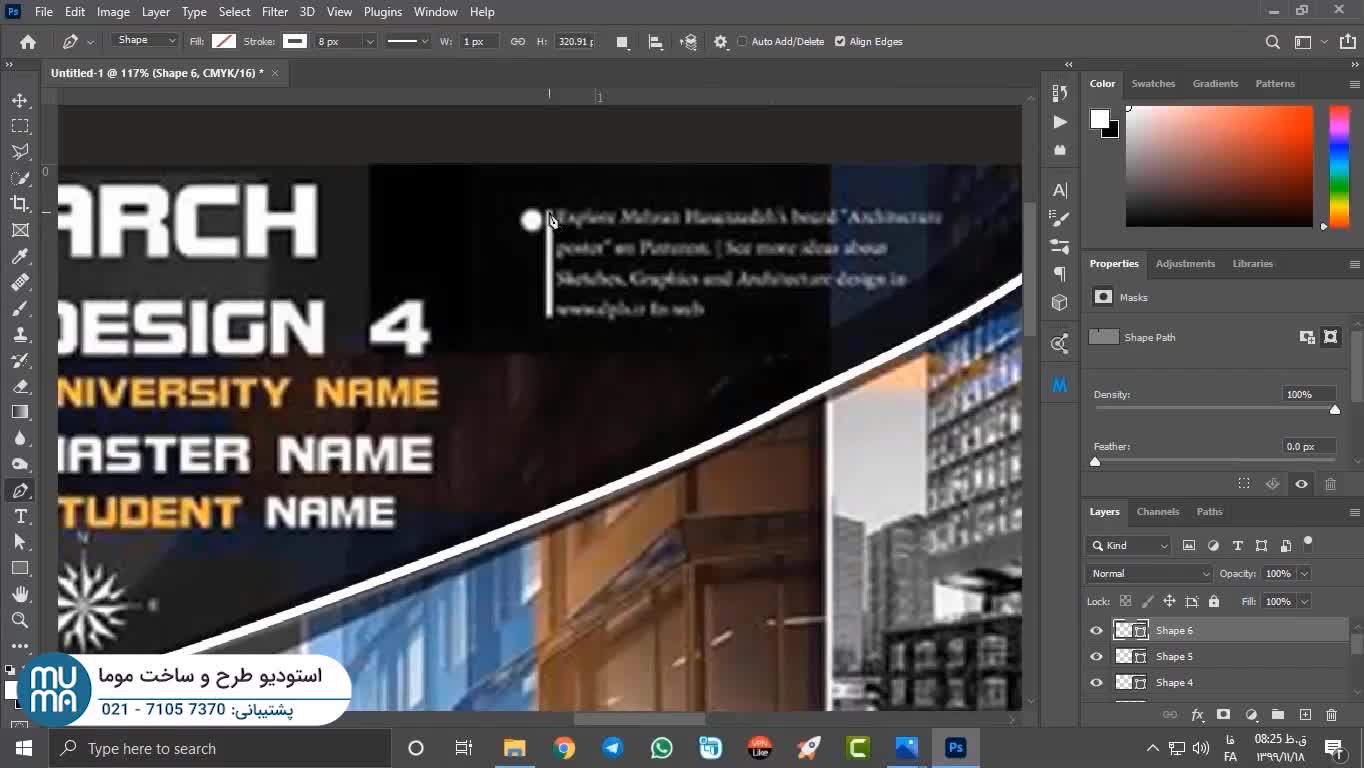Image resolution: width=1364 pixels, height=768 pixels.
Task: Open the Shape tool mode dropdown
Action: (145, 41)
